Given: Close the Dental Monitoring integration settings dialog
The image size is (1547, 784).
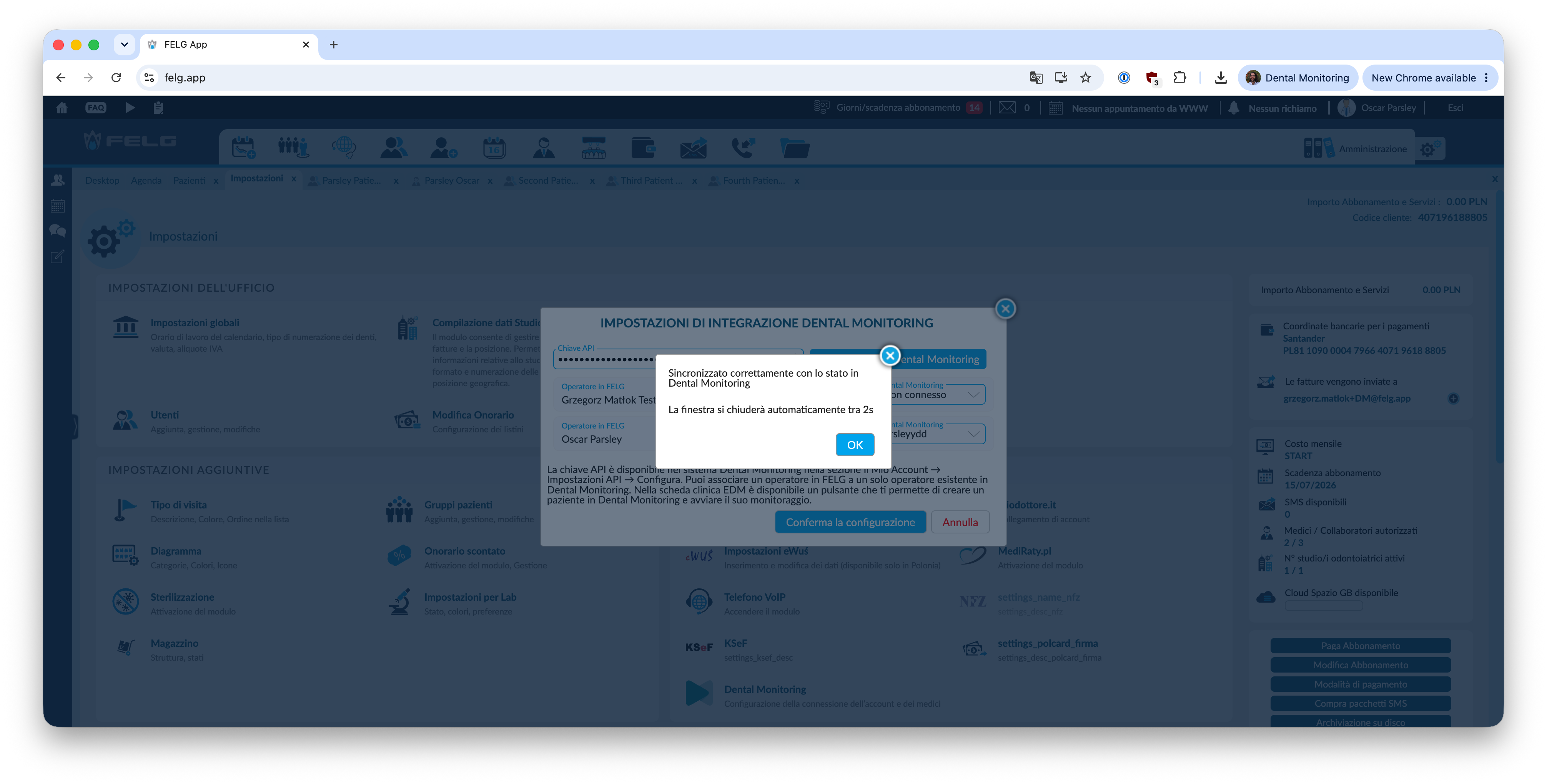Looking at the screenshot, I should (1005, 309).
